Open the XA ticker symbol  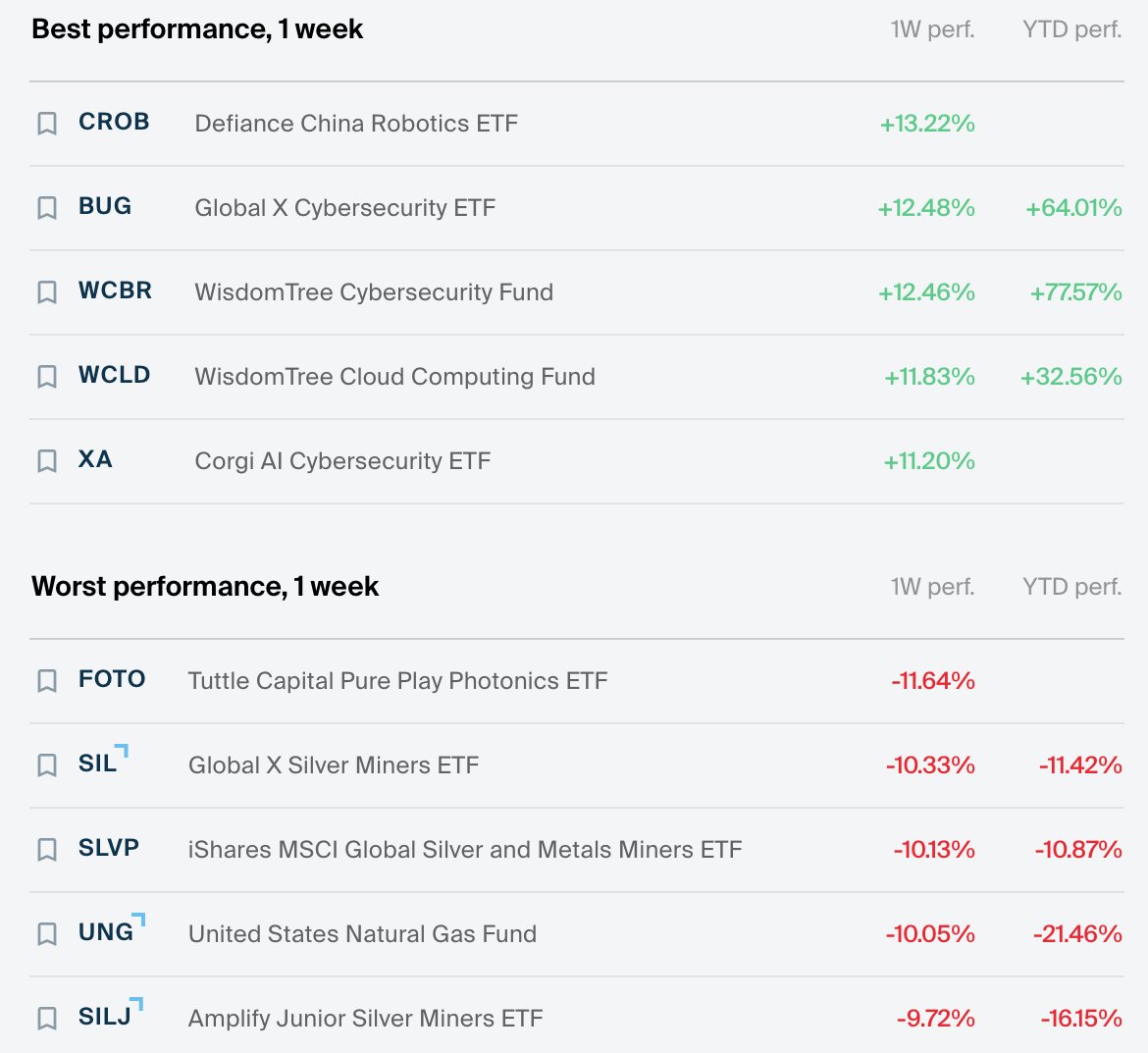[x=95, y=459]
